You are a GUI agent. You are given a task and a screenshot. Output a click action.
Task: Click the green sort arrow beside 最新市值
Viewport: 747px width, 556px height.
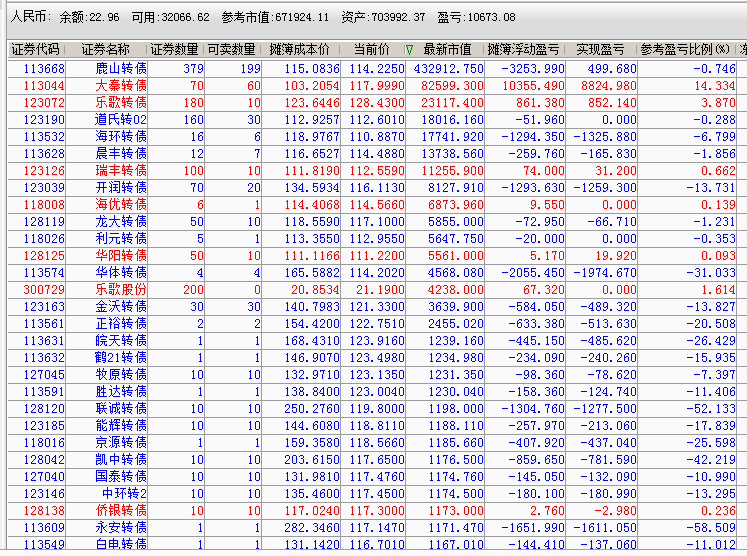click(409, 50)
